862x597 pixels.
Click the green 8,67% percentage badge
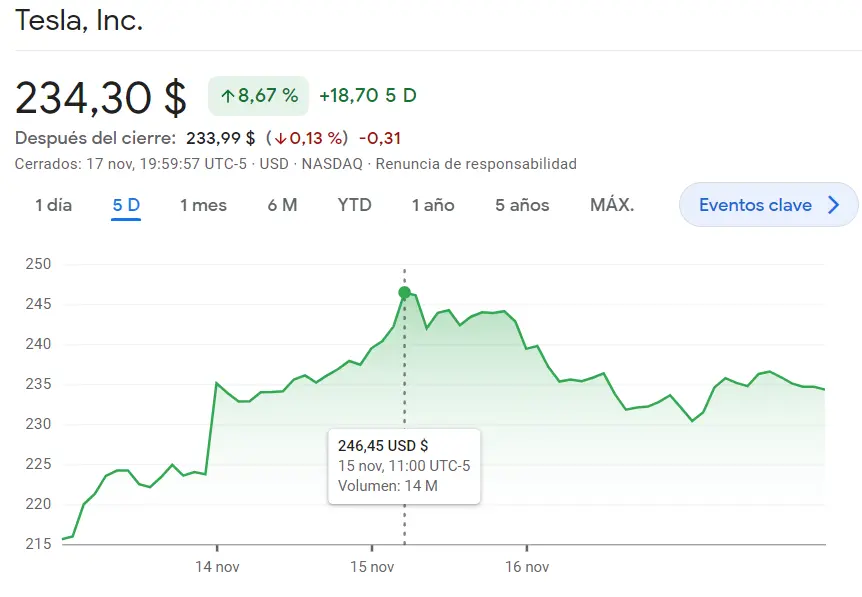pos(257,96)
